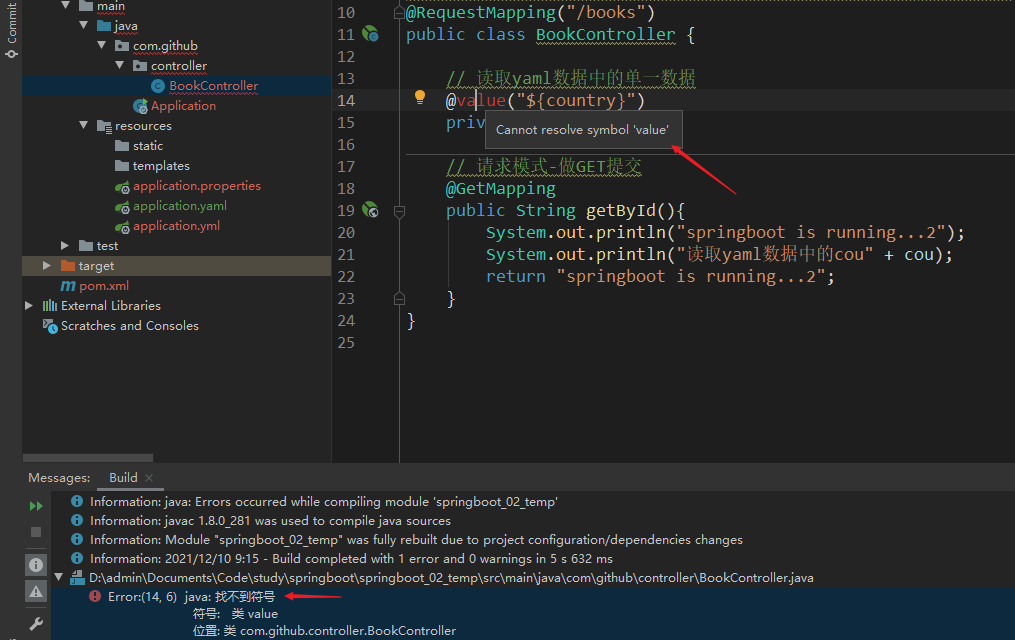Open application.yml file

click(x=176, y=226)
